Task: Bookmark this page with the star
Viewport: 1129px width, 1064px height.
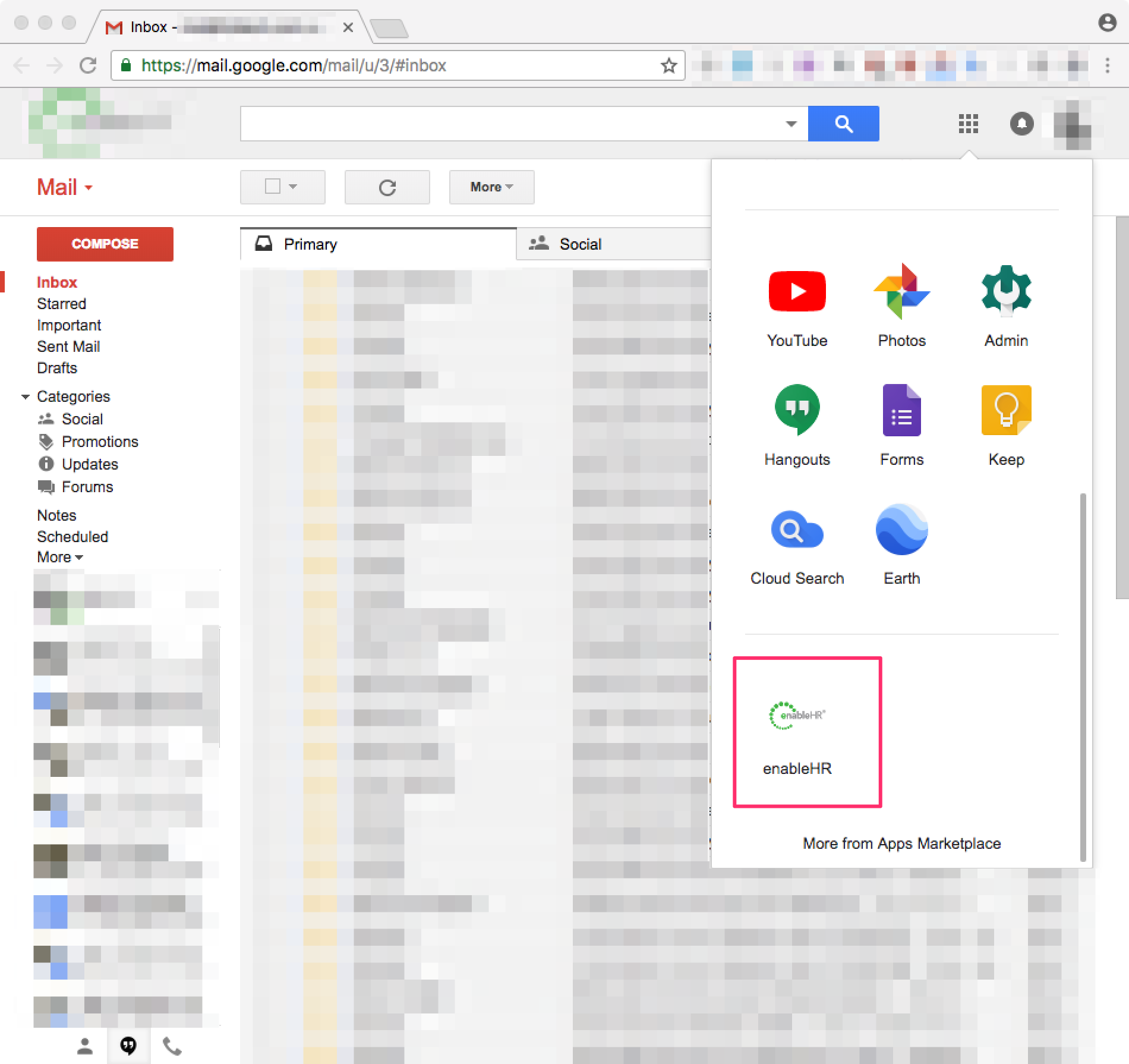Action: (x=668, y=65)
